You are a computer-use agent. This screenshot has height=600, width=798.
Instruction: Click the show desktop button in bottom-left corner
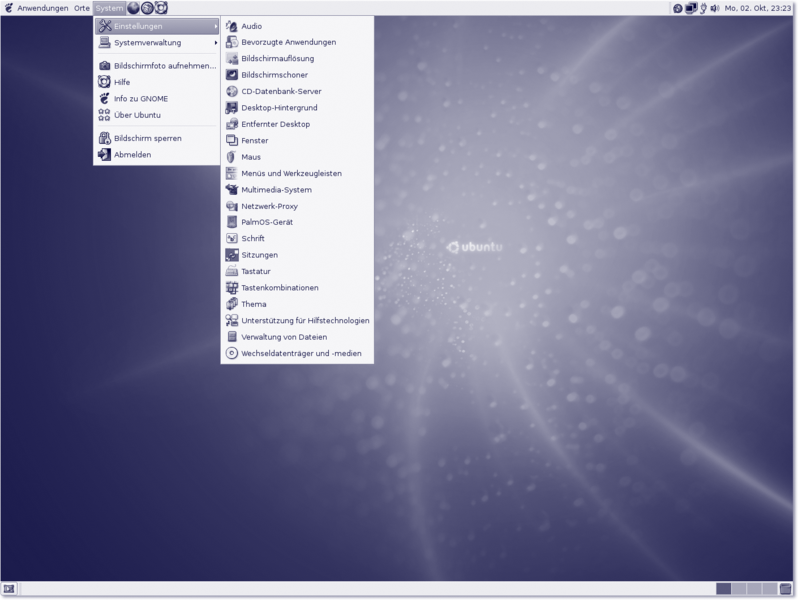point(9,589)
